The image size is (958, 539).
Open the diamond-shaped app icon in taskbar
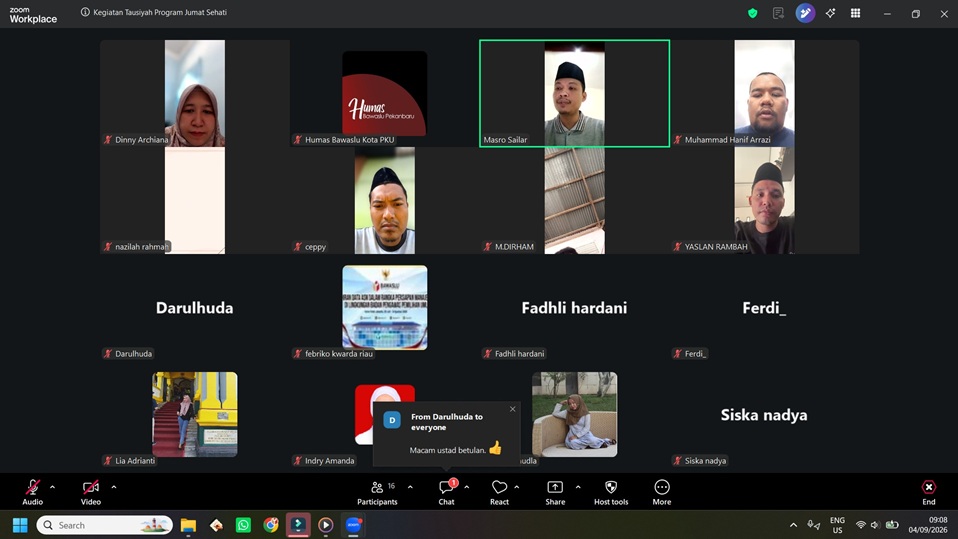(216, 525)
